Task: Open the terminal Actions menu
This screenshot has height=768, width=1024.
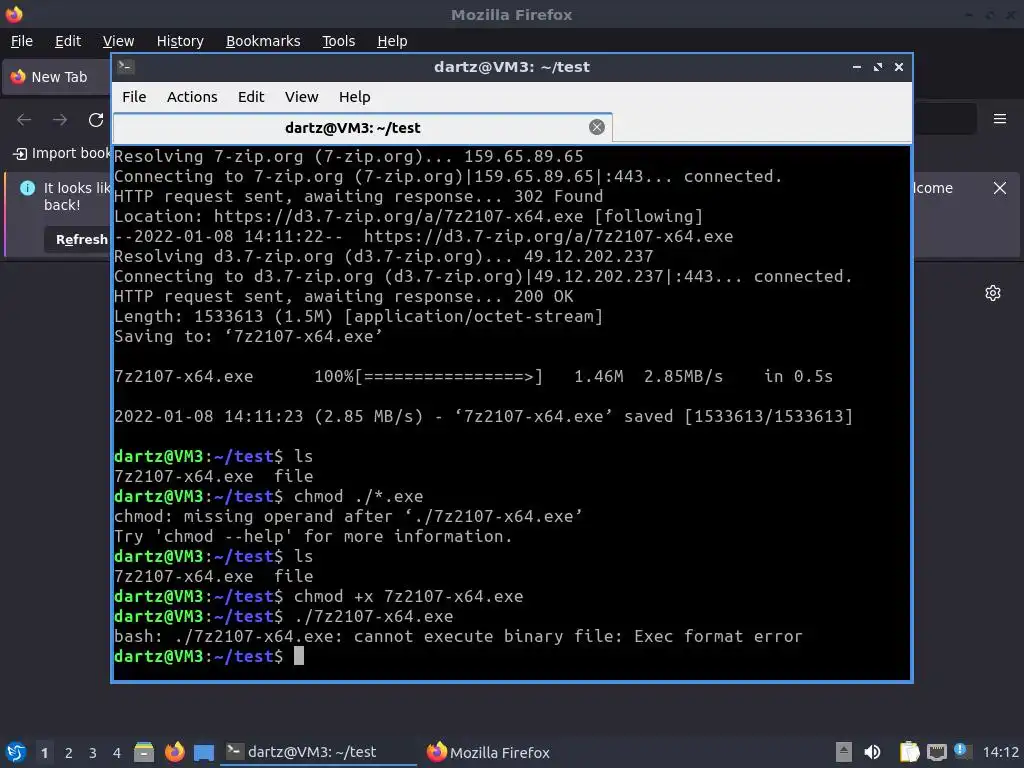Action: 192,97
